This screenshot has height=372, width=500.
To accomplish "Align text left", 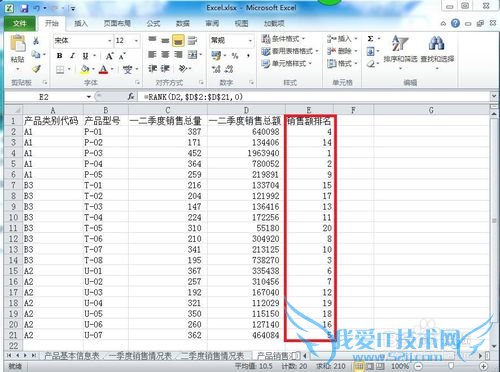I will [152, 55].
